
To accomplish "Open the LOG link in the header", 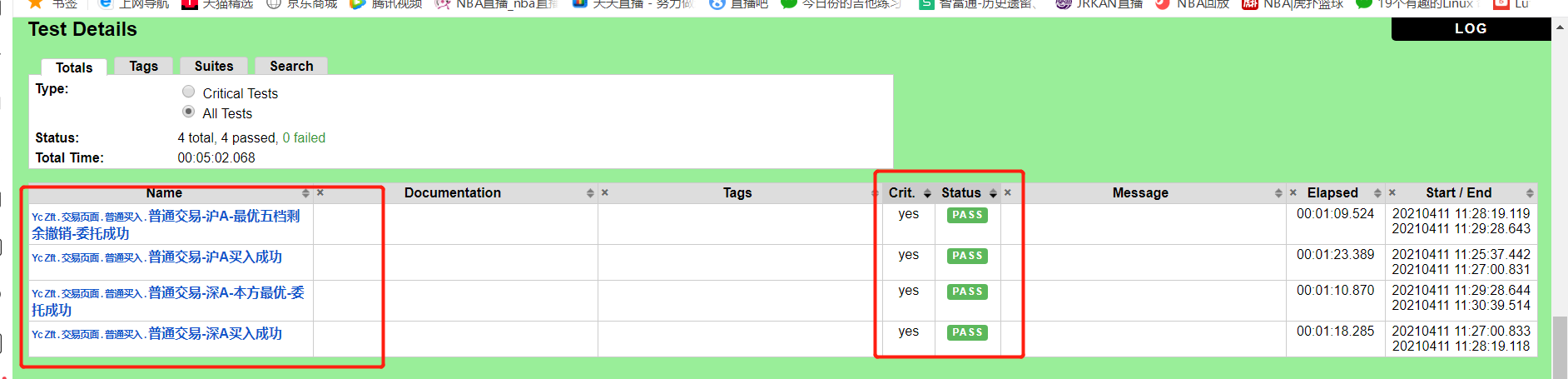I will tap(1471, 28).
